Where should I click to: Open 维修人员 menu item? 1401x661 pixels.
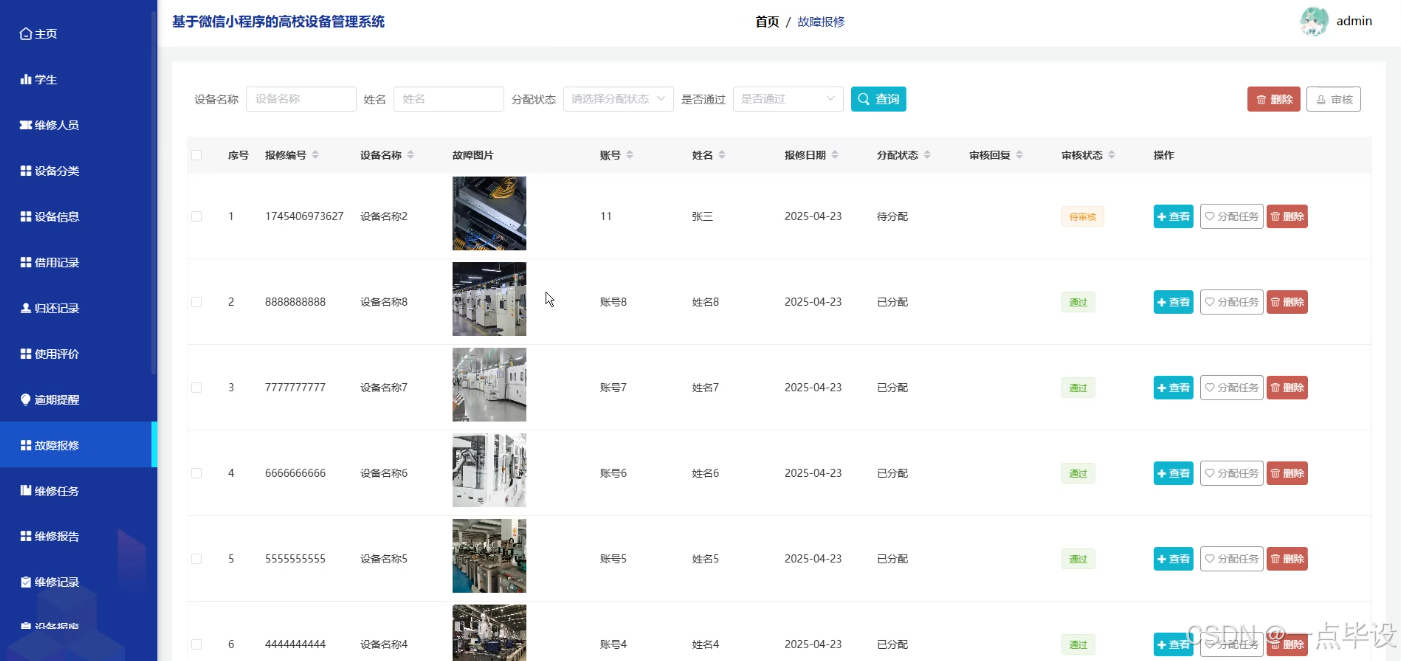78,125
